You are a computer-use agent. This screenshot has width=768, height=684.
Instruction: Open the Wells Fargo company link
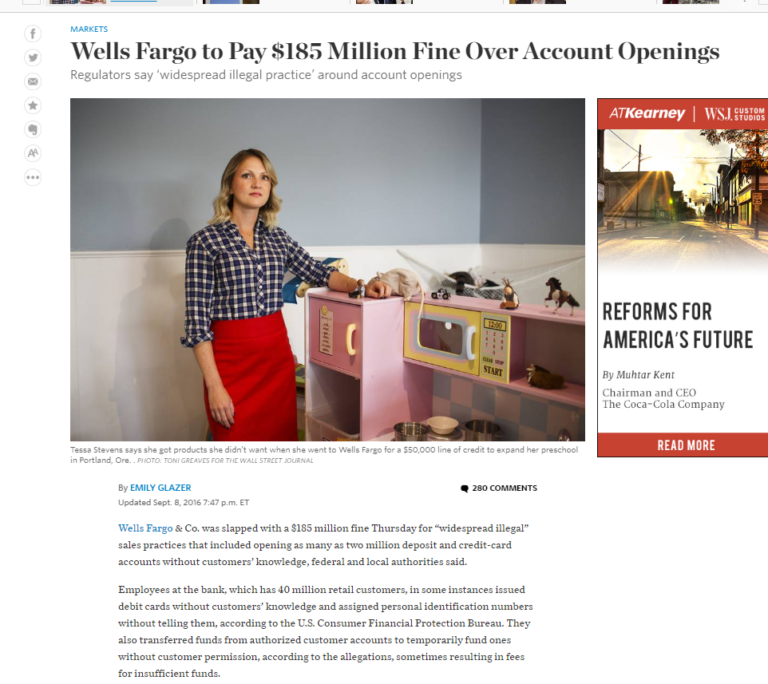click(x=145, y=528)
